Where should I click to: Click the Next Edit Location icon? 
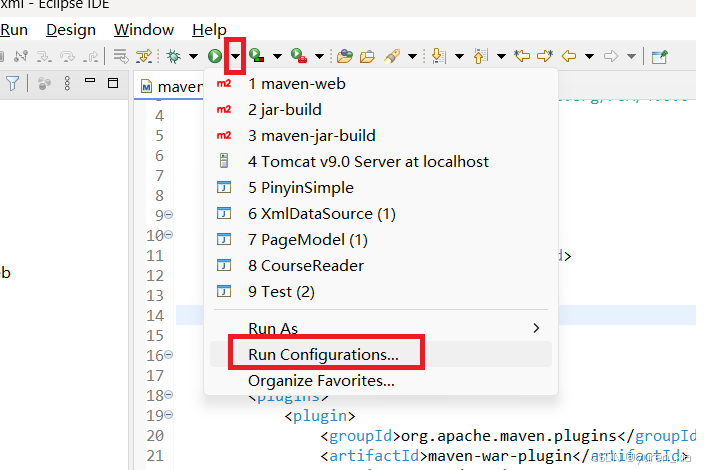pos(545,56)
